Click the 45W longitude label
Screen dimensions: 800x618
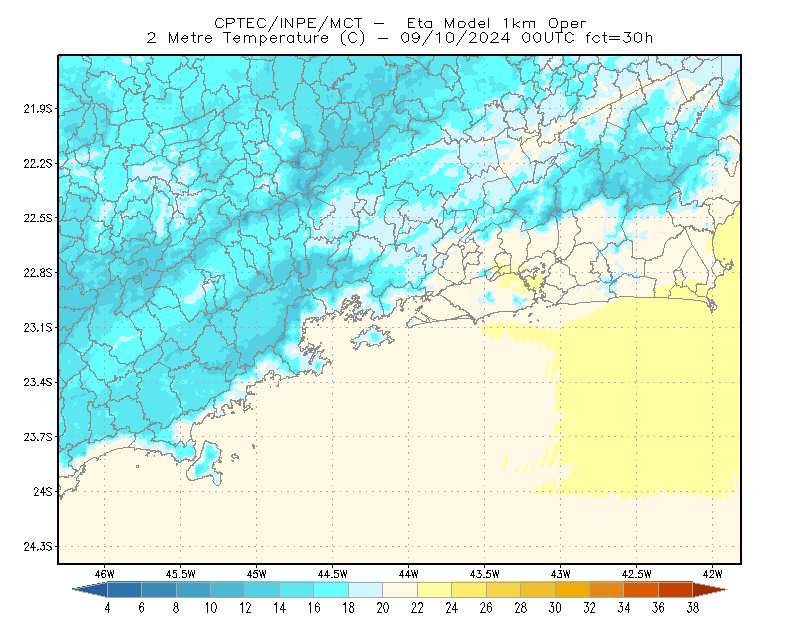coord(257,574)
